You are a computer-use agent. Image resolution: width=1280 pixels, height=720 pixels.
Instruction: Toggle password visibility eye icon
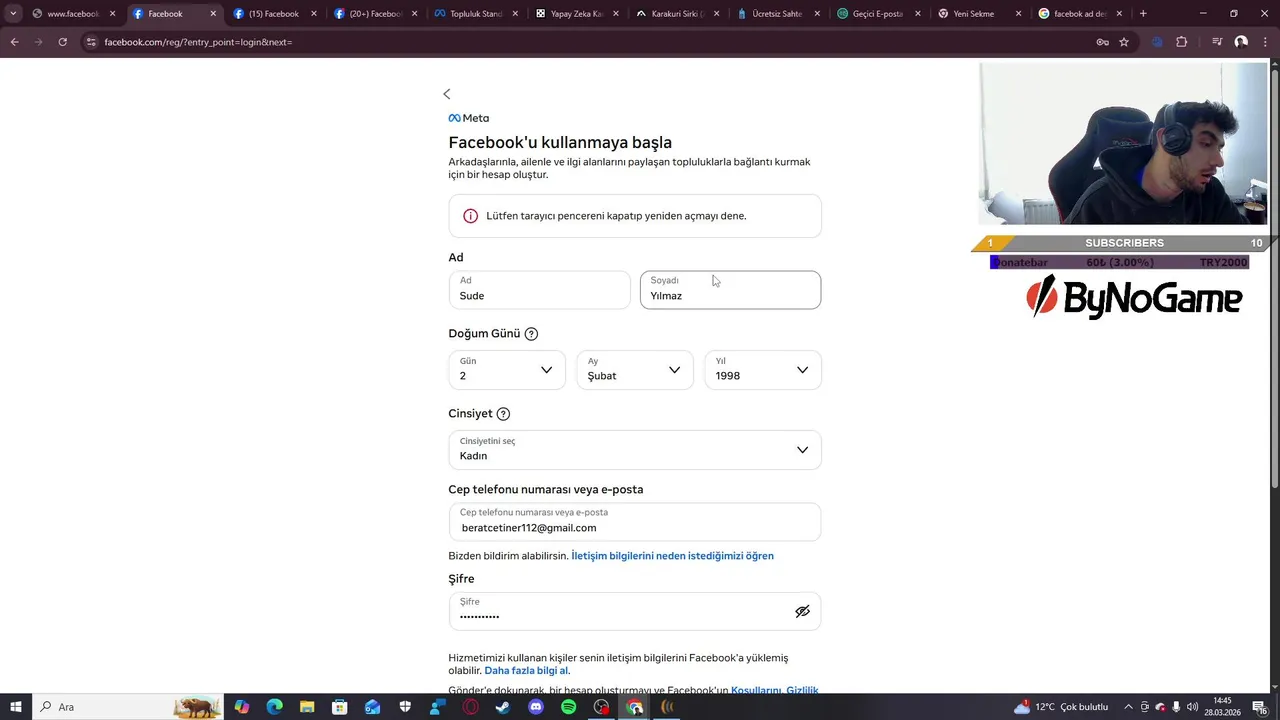802,611
